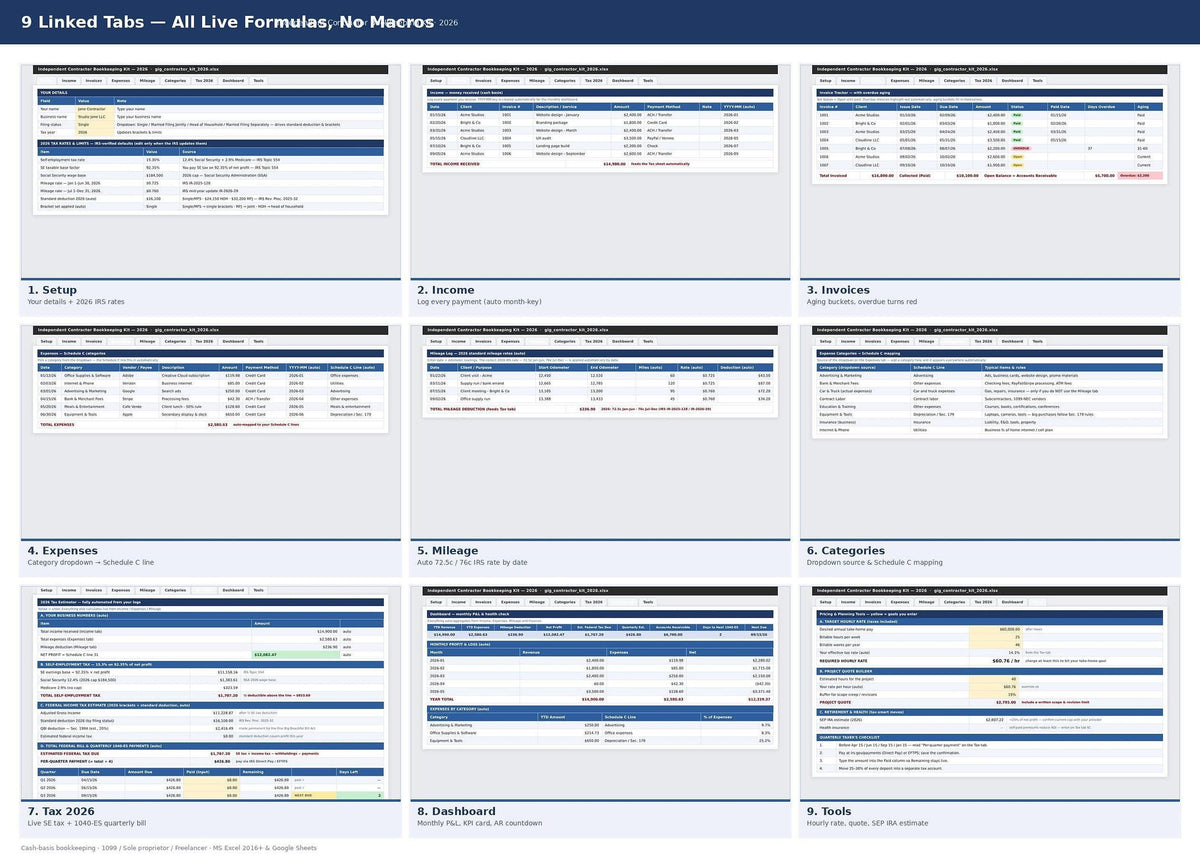Screen dimensions: 1200x857
Task: Open category dropdown 'Office Supplies & Software' in Expenses
Action: [x=91, y=375]
